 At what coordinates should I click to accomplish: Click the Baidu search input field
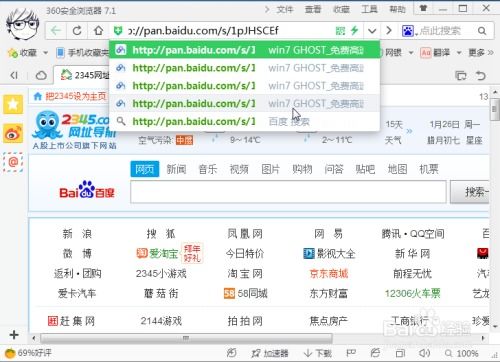288,192
